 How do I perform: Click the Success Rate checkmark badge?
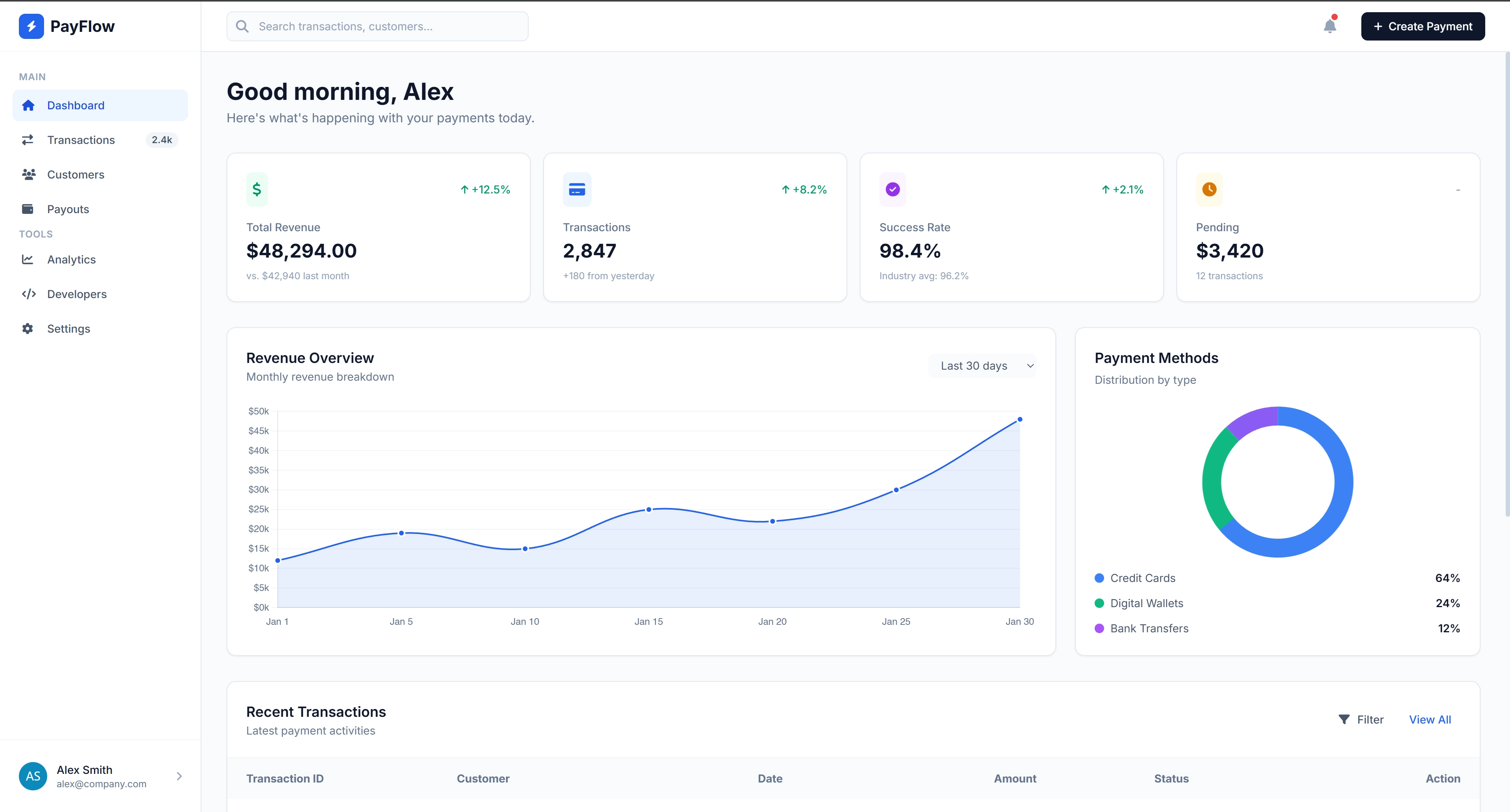click(x=892, y=189)
